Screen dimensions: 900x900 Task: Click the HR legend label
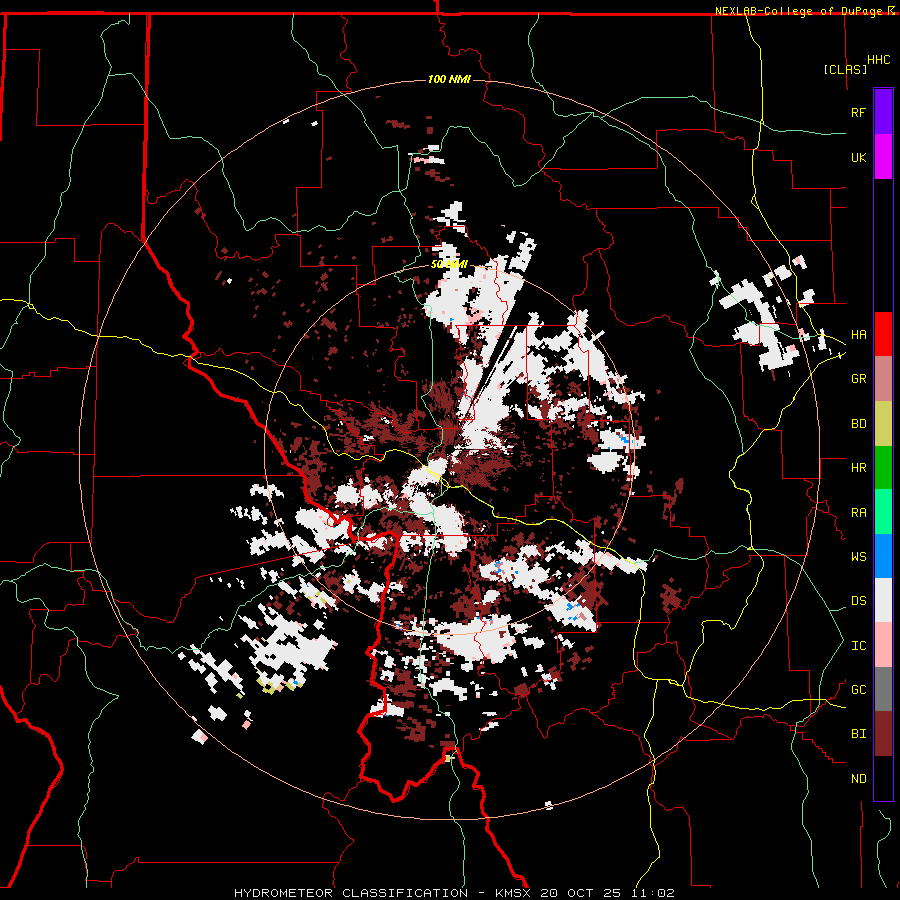pyautogui.click(x=858, y=468)
